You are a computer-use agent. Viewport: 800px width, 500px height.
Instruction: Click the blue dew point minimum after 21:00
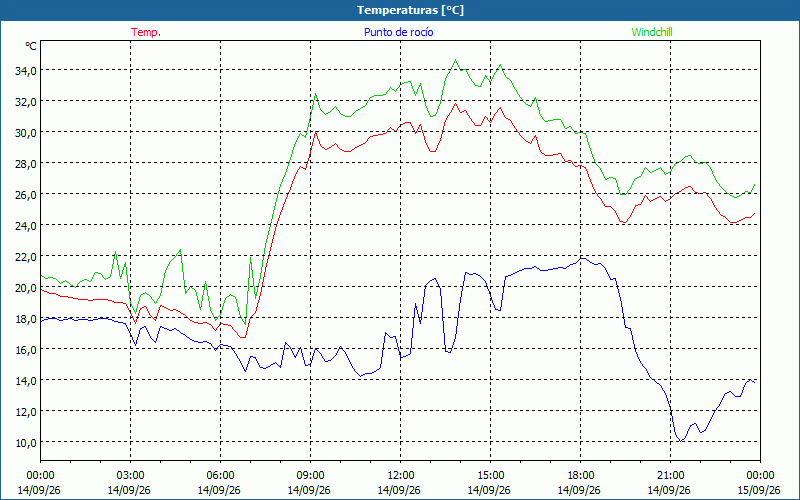pyautogui.click(x=681, y=440)
